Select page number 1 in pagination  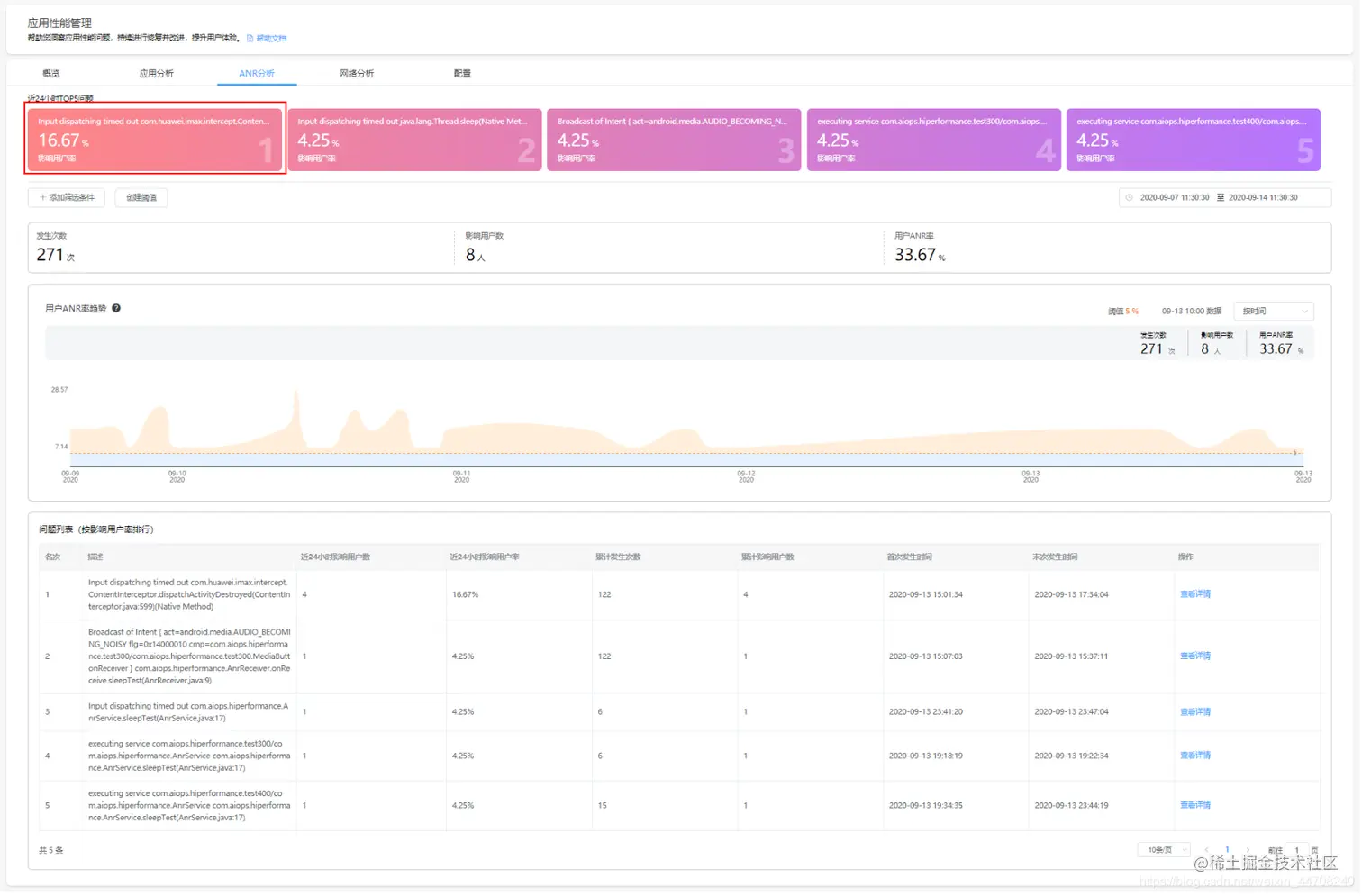[1227, 850]
